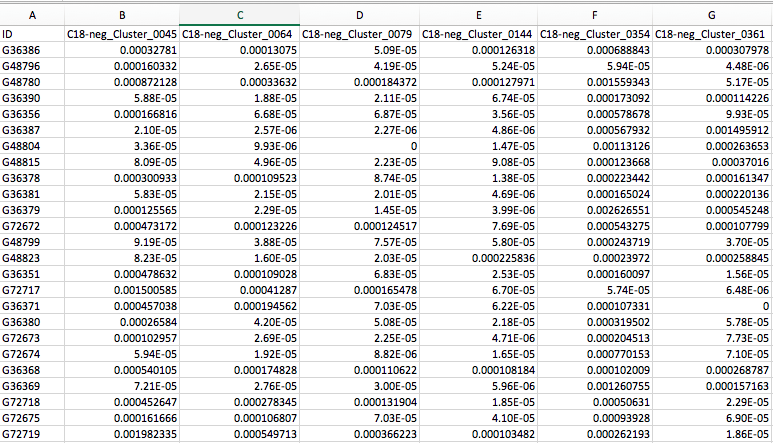Select row ID G36378
Viewport: 773px width, 443px height.
(x=32, y=178)
